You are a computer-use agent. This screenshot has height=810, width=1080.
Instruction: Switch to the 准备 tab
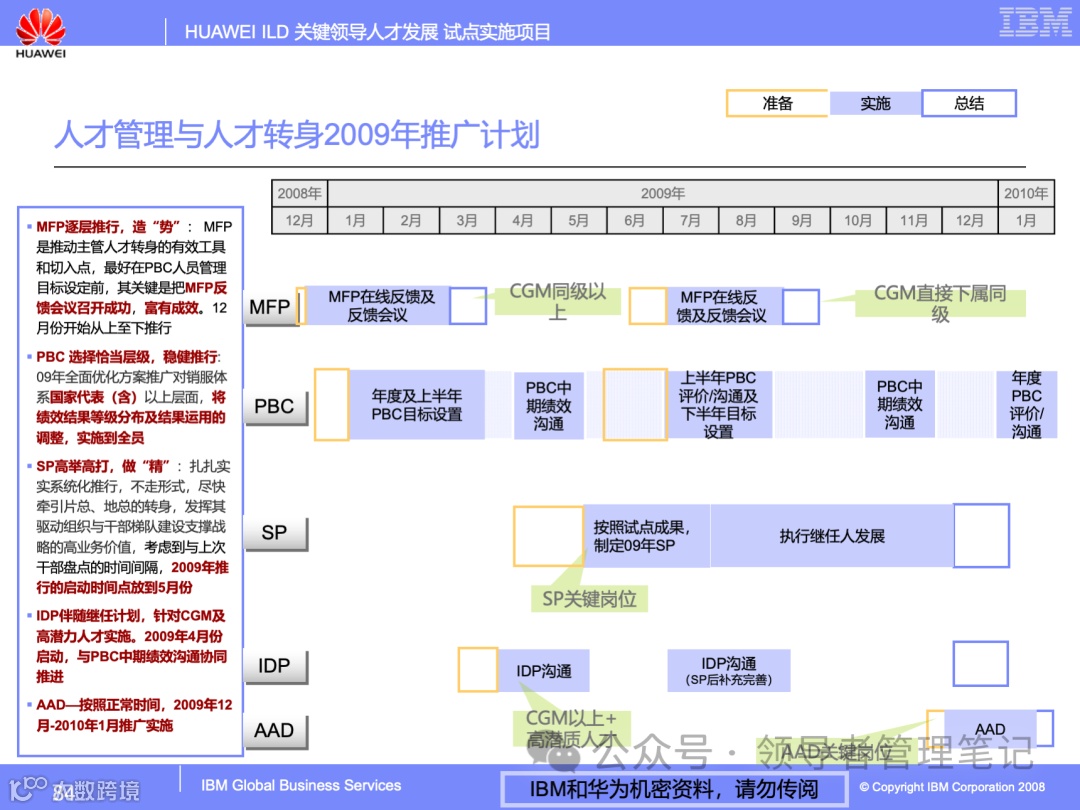point(777,103)
